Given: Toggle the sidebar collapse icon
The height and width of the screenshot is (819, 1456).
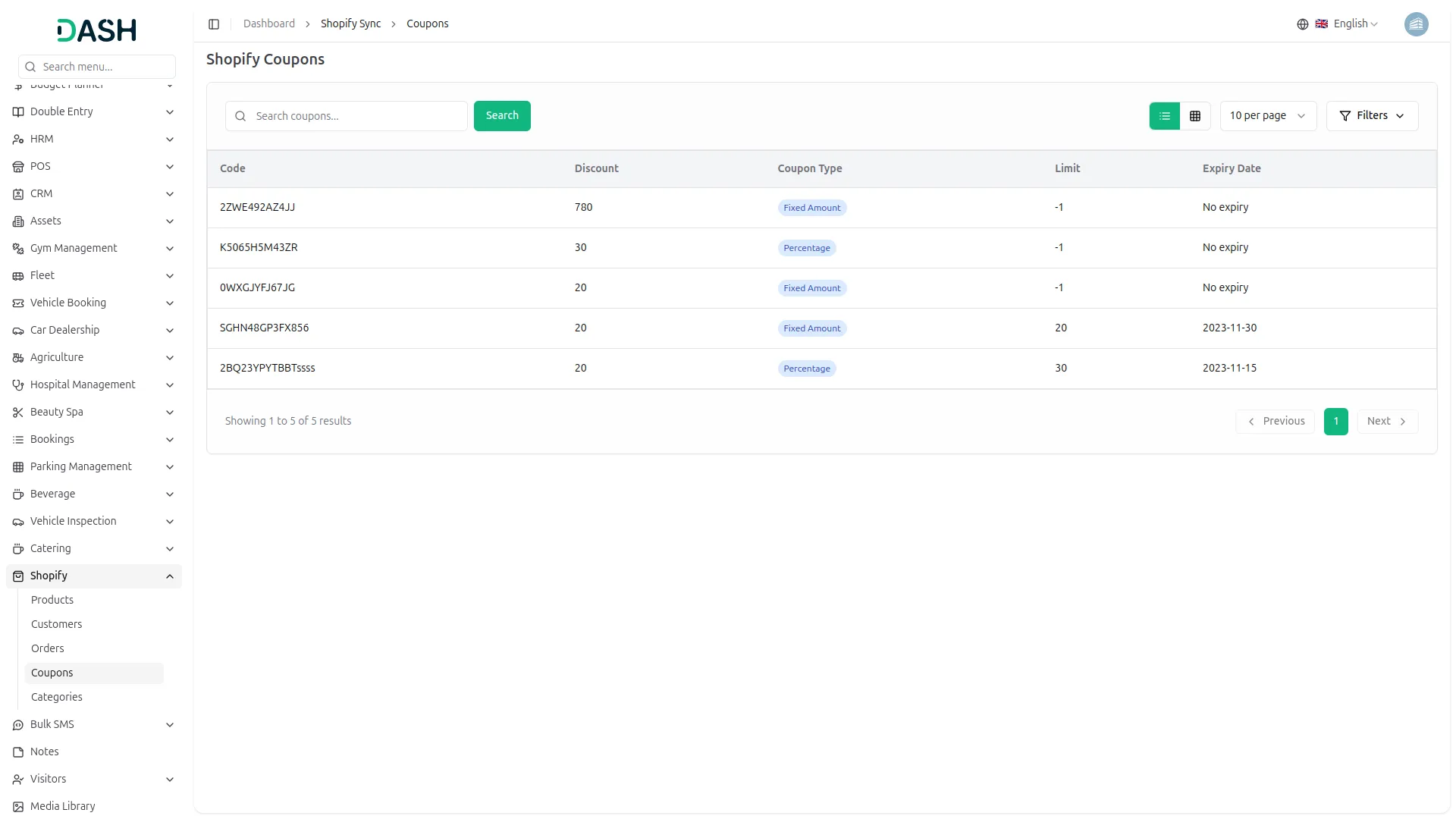Looking at the screenshot, I should [214, 24].
